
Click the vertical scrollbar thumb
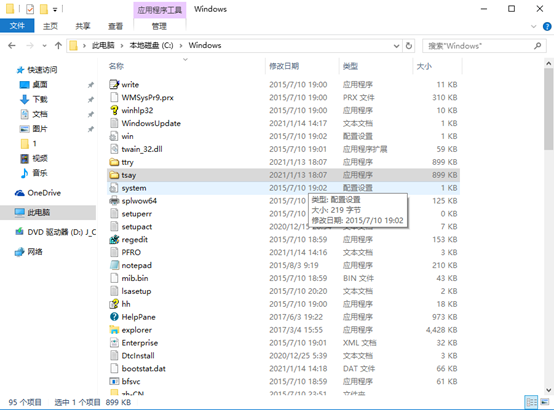point(548,109)
